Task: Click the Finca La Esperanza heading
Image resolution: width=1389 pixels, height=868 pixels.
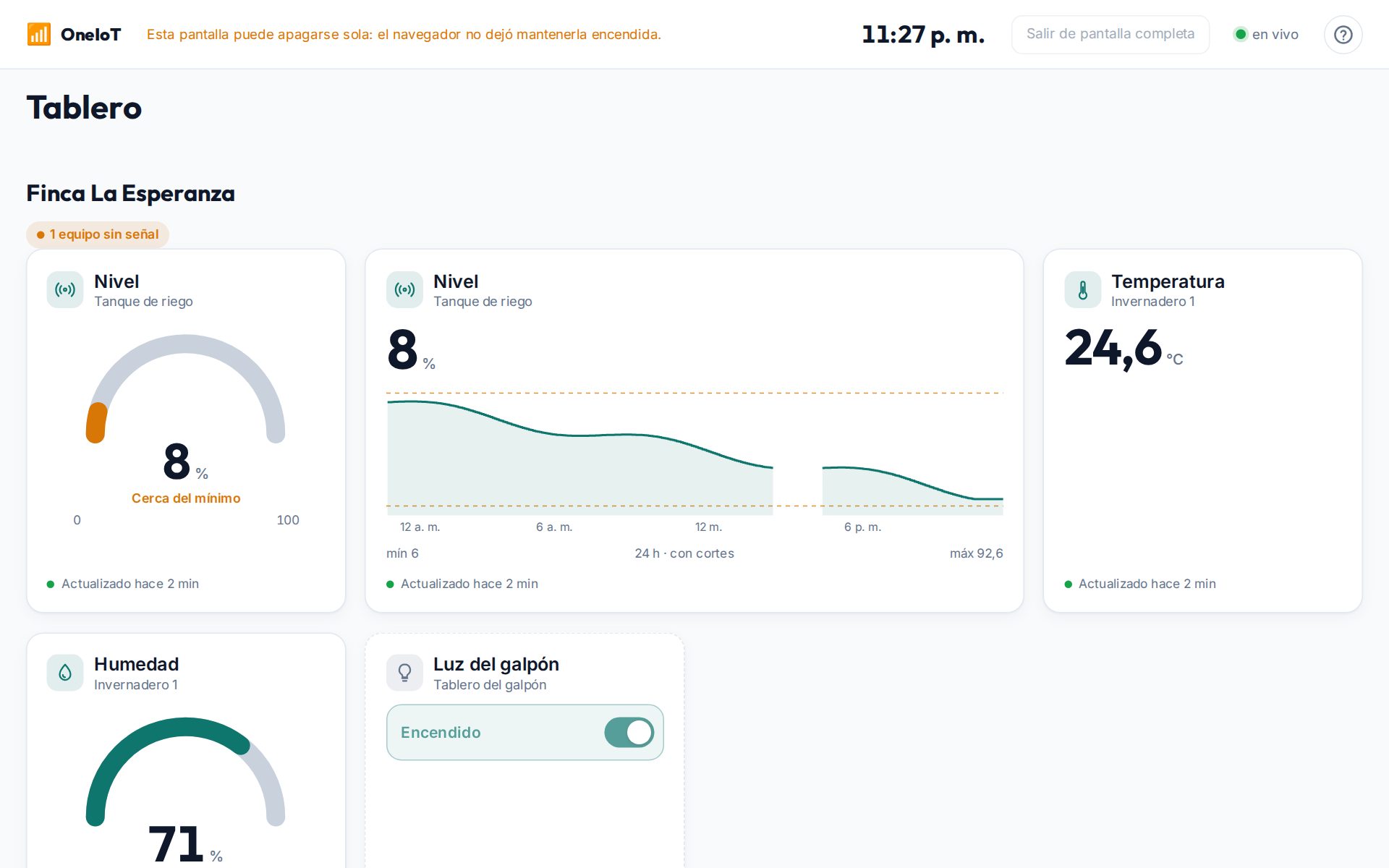Action: point(131,193)
